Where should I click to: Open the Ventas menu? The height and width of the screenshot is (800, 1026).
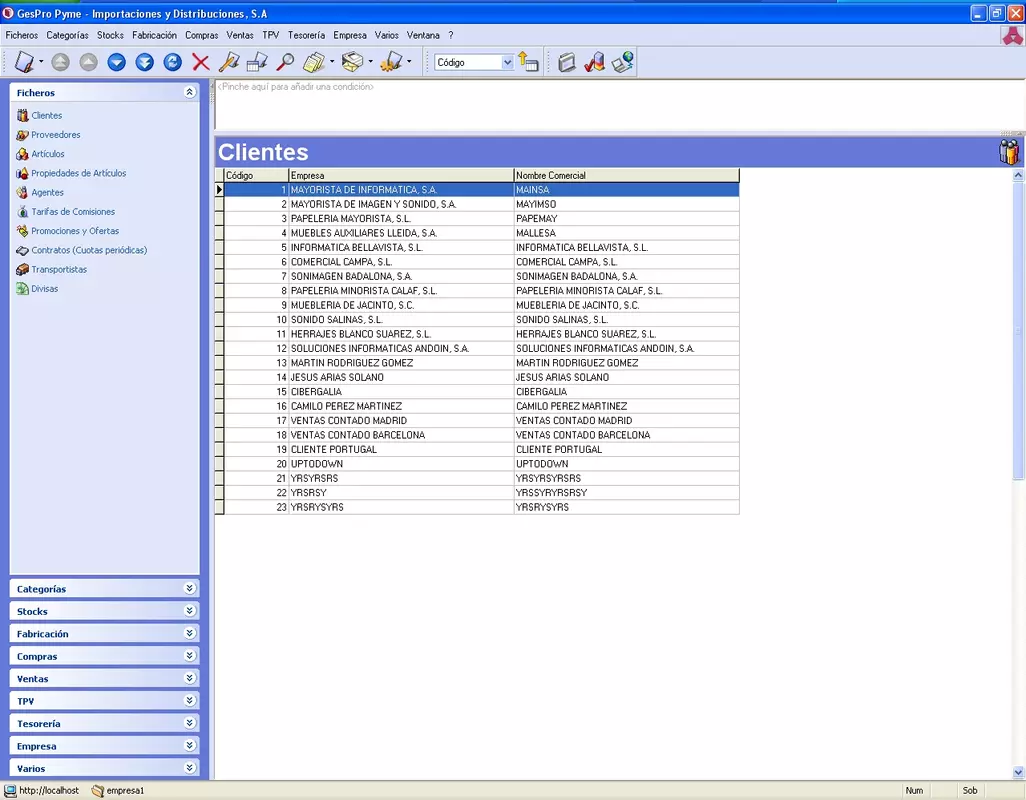(x=240, y=35)
